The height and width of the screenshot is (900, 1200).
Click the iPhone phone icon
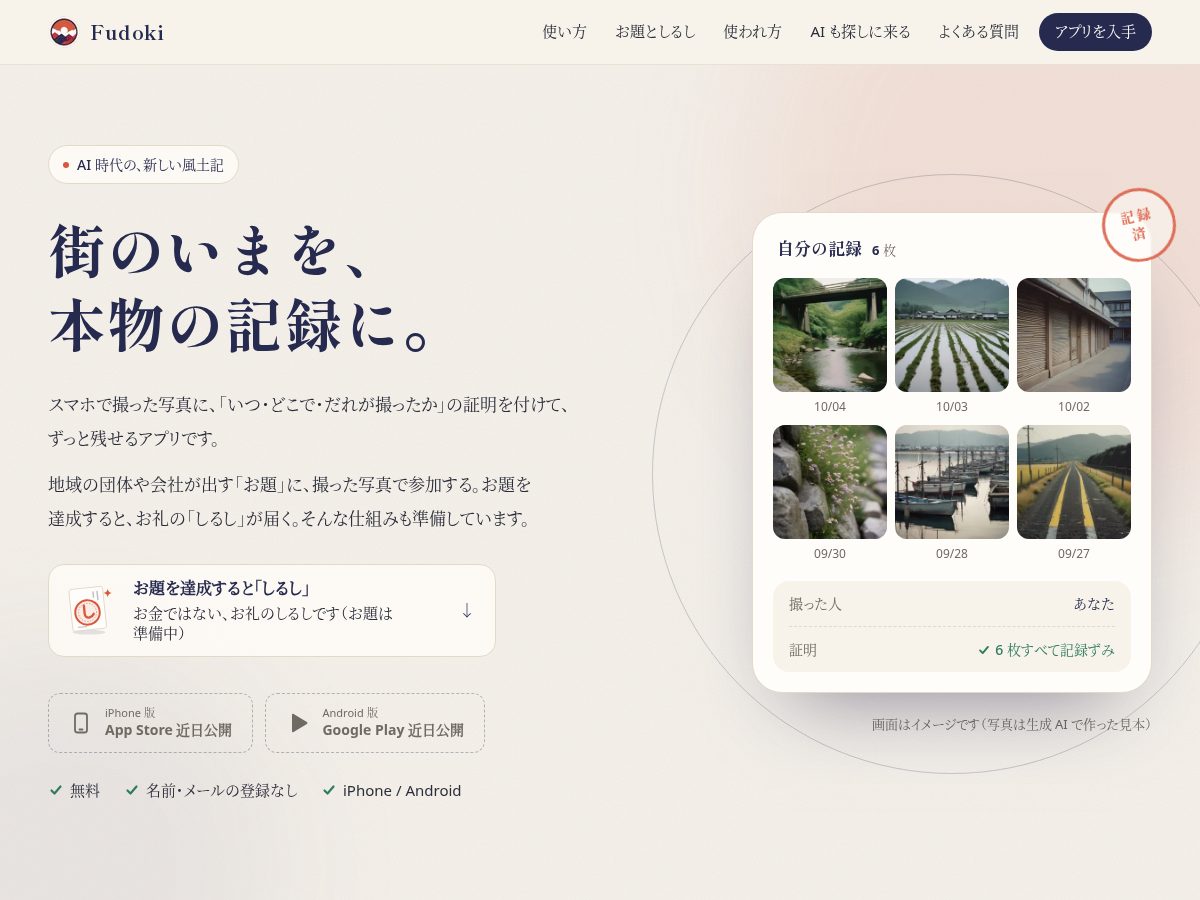click(81, 723)
